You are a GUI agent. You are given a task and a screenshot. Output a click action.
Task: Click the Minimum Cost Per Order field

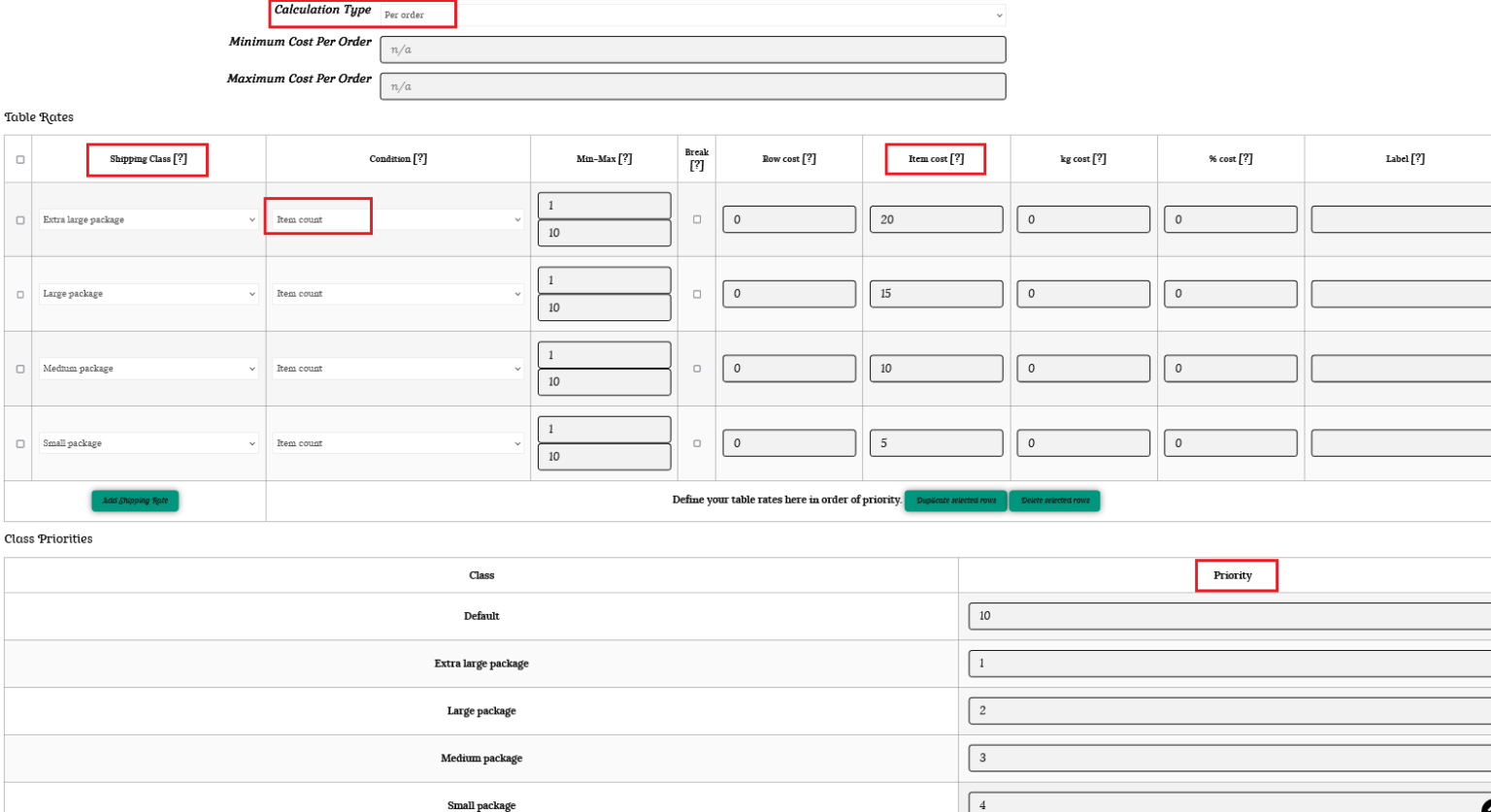tap(692, 49)
